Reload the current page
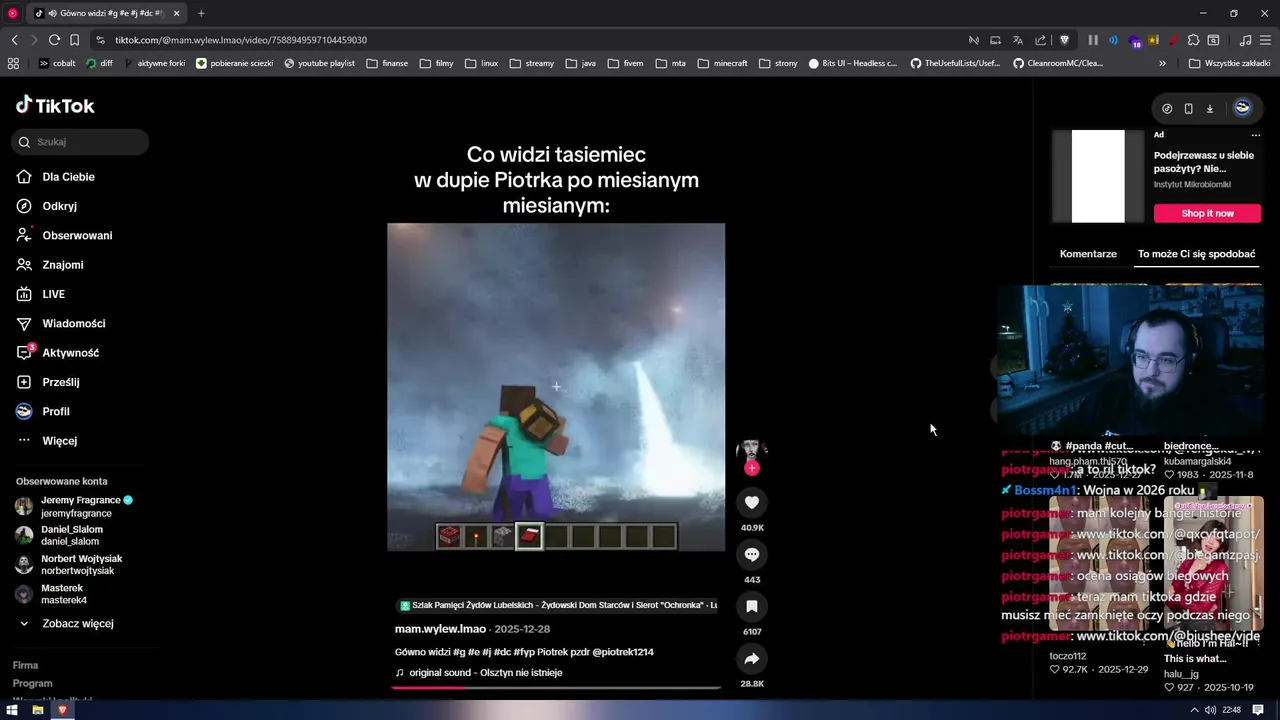Screen dimensions: 1280x720 54,40
